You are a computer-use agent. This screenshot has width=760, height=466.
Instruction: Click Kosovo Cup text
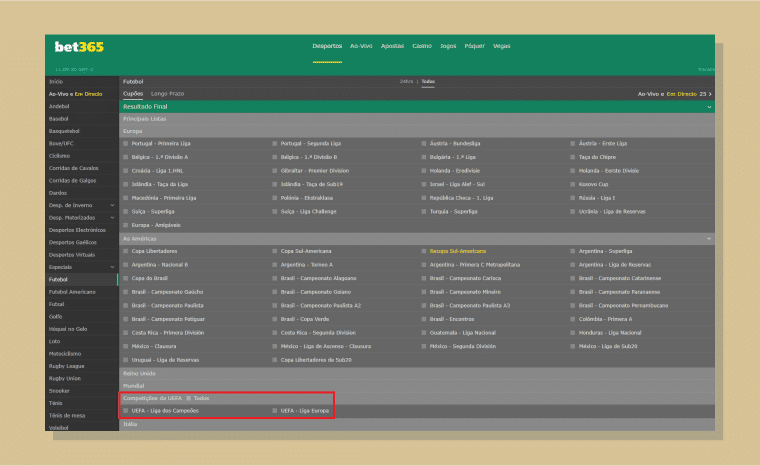pyautogui.click(x=593, y=184)
